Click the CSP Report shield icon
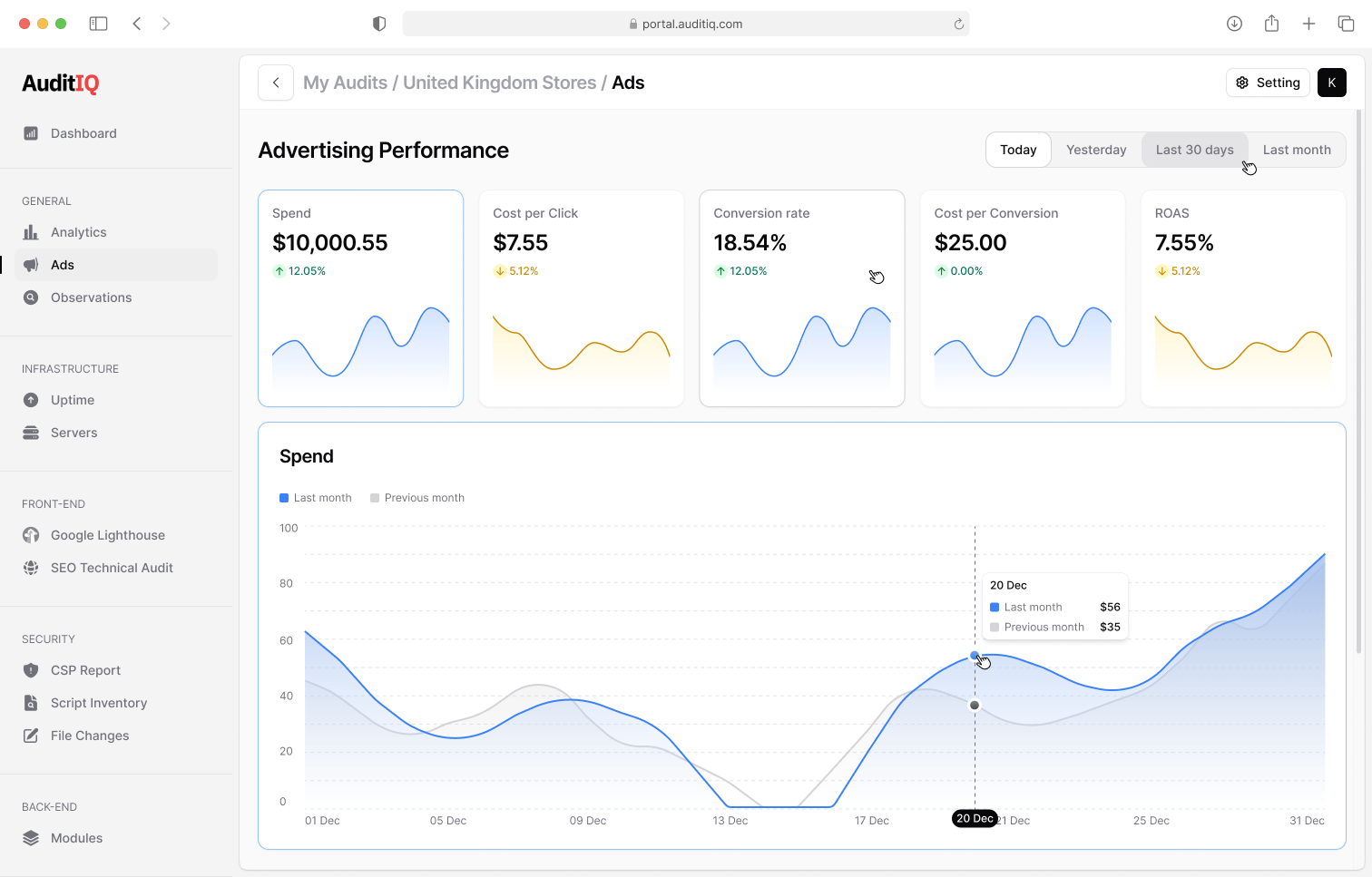 (x=31, y=670)
